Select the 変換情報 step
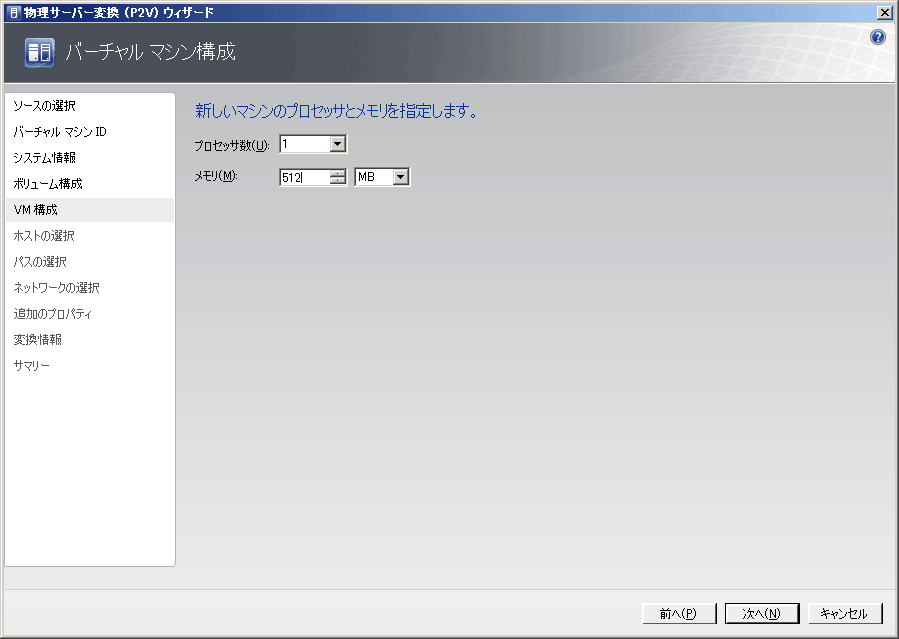This screenshot has height=639, width=899. 38,339
